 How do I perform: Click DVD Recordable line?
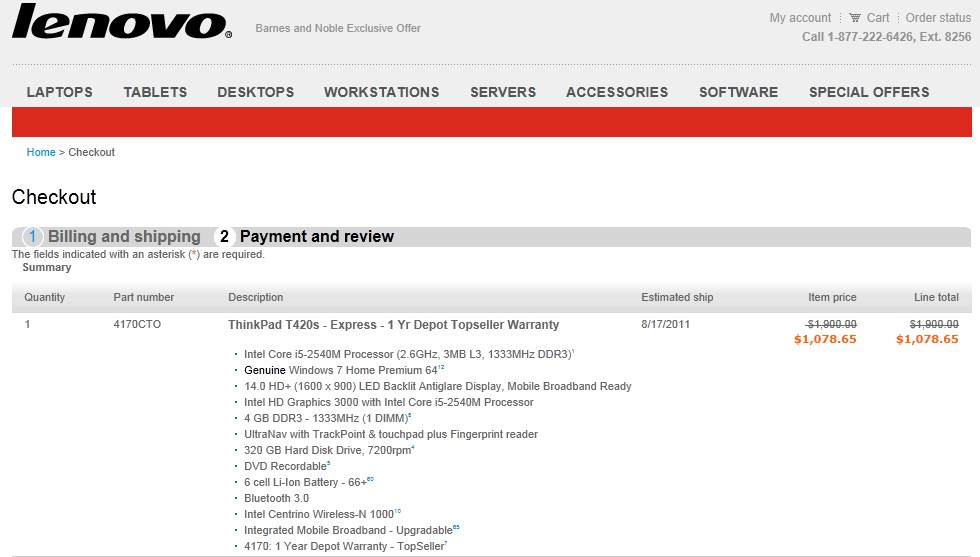[x=287, y=466]
